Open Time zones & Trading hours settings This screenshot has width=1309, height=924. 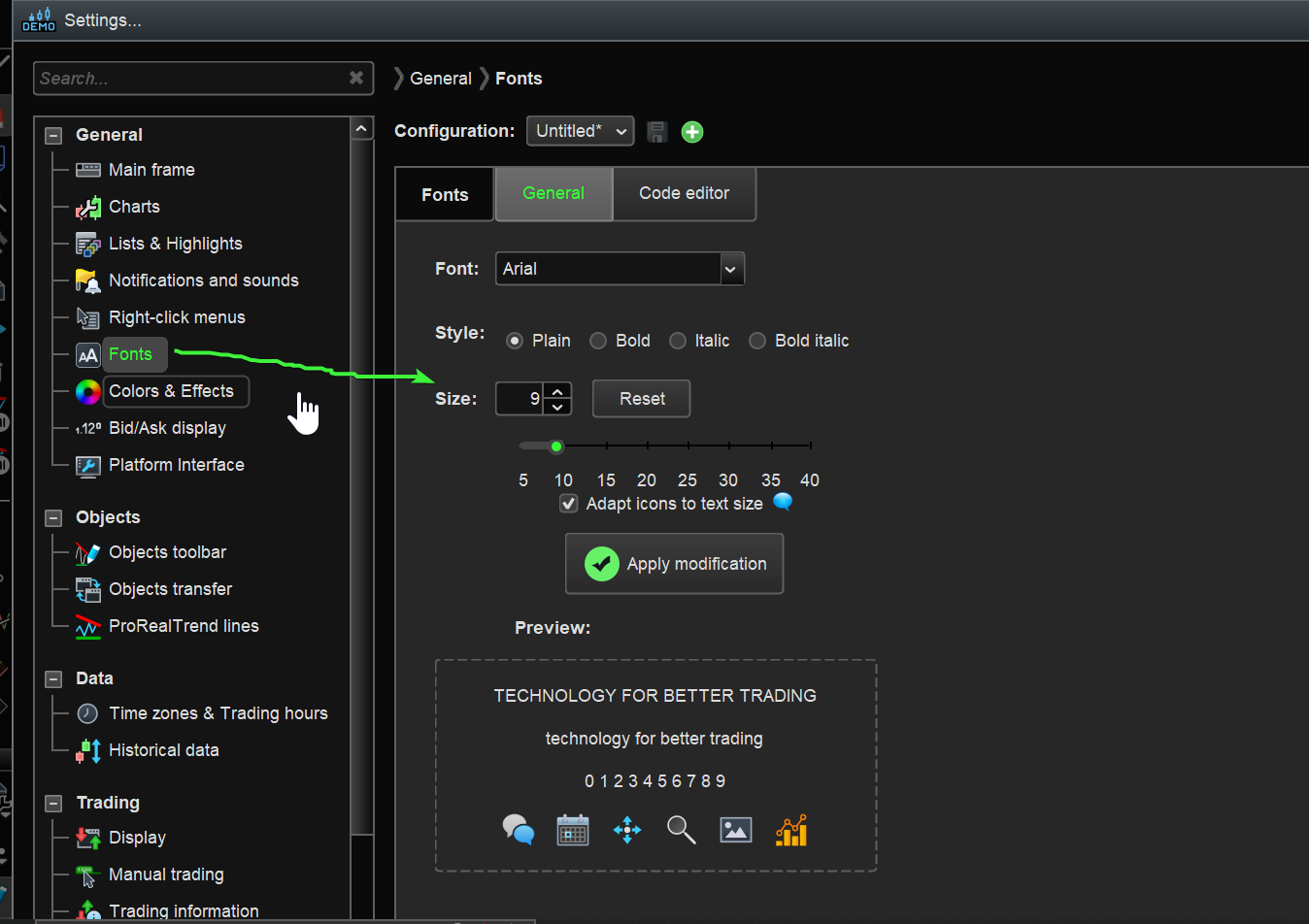point(218,713)
